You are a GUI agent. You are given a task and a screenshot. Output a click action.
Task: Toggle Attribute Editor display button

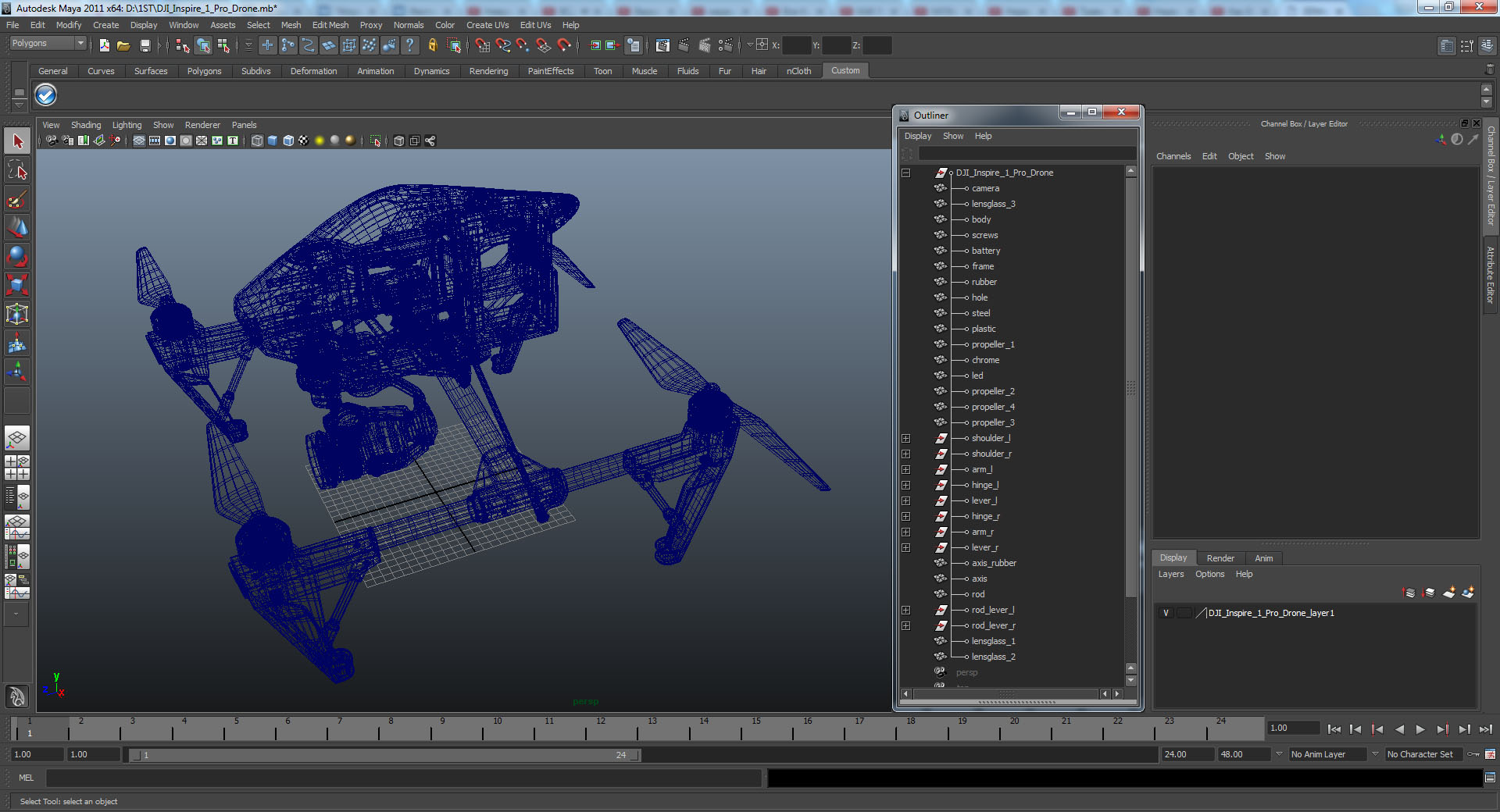coord(1447,45)
